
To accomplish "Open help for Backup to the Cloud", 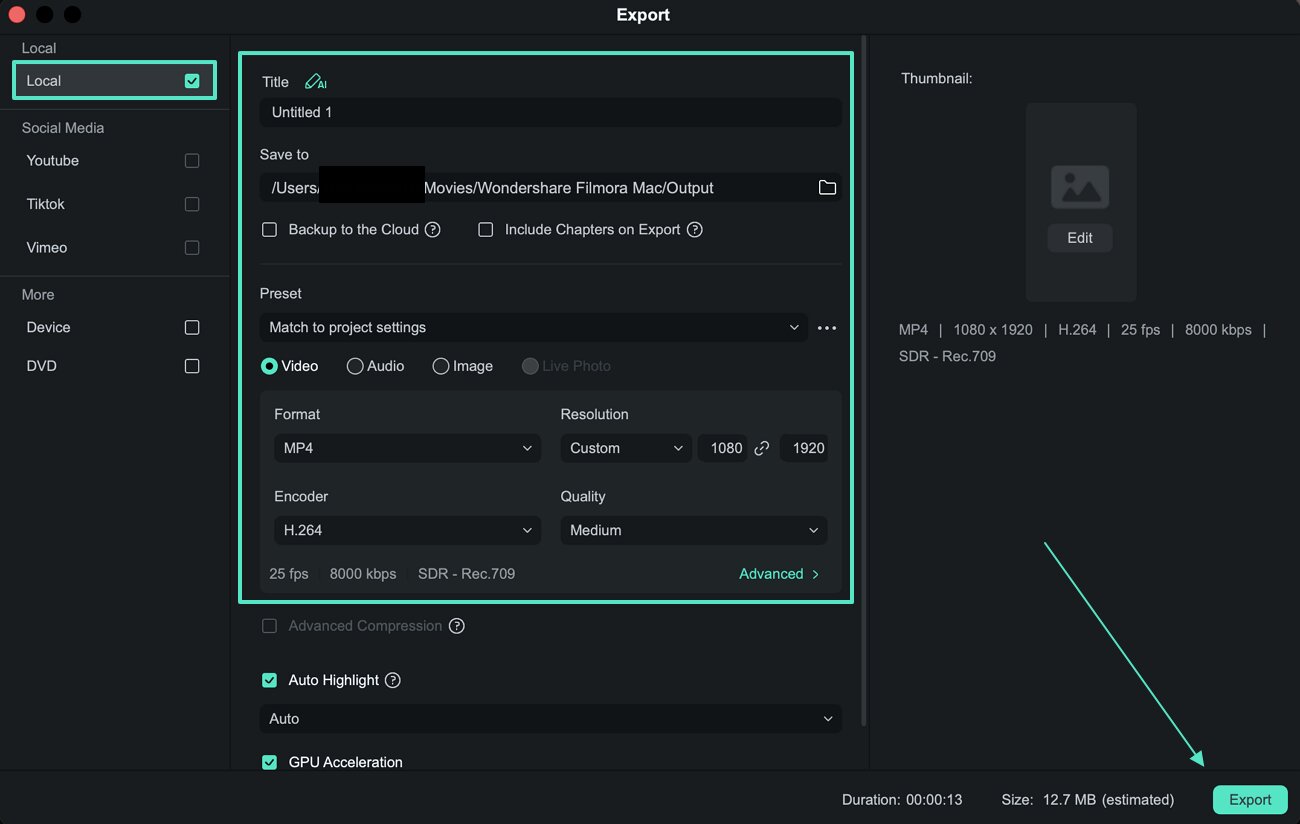I will (x=433, y=229).
